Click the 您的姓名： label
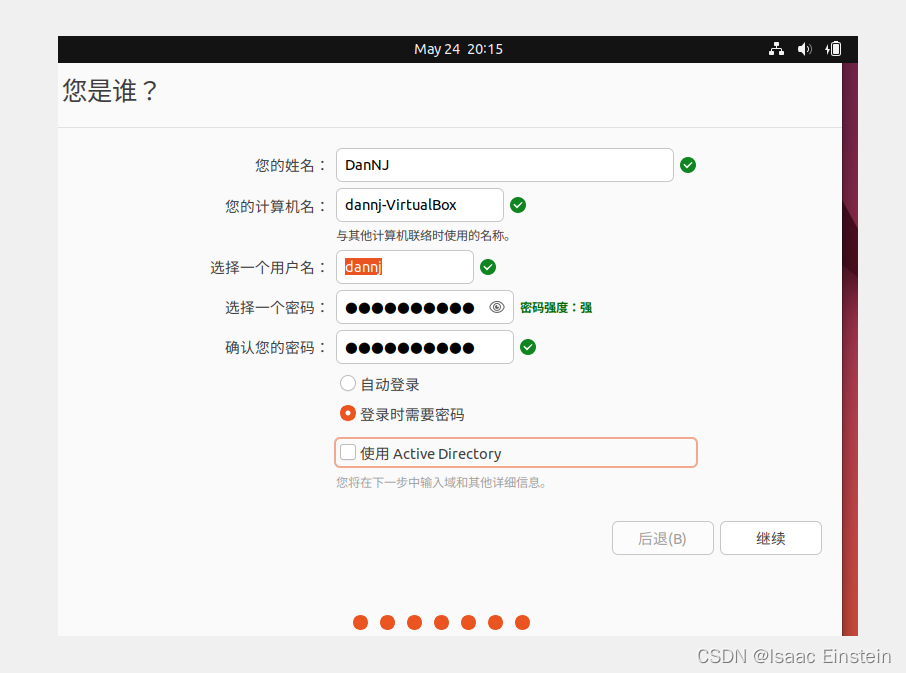The width and height of the screenshot is (906, 673). pos(291,166)
